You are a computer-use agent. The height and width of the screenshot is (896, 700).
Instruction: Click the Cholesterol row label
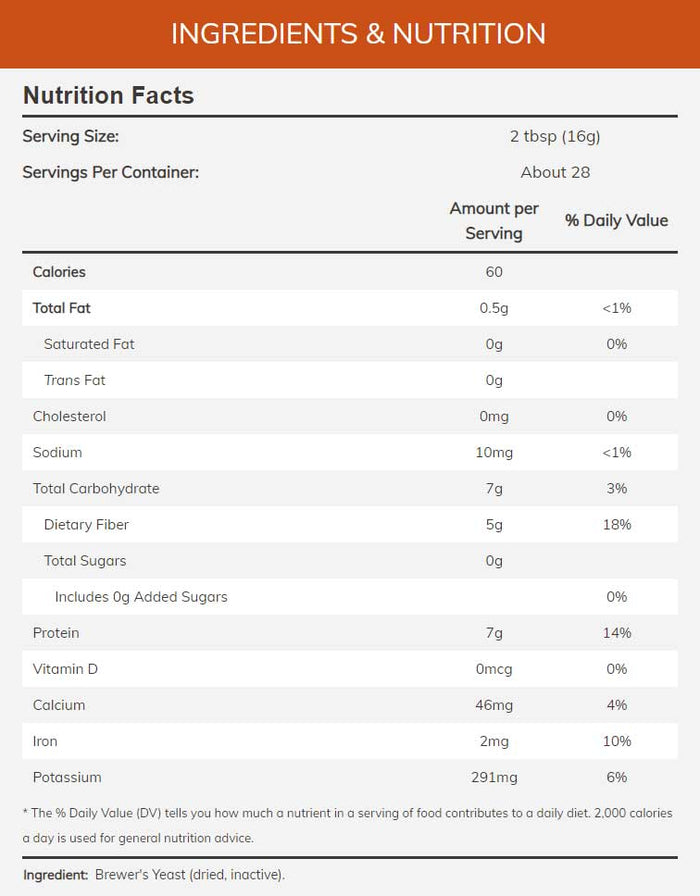pos(70,416)
